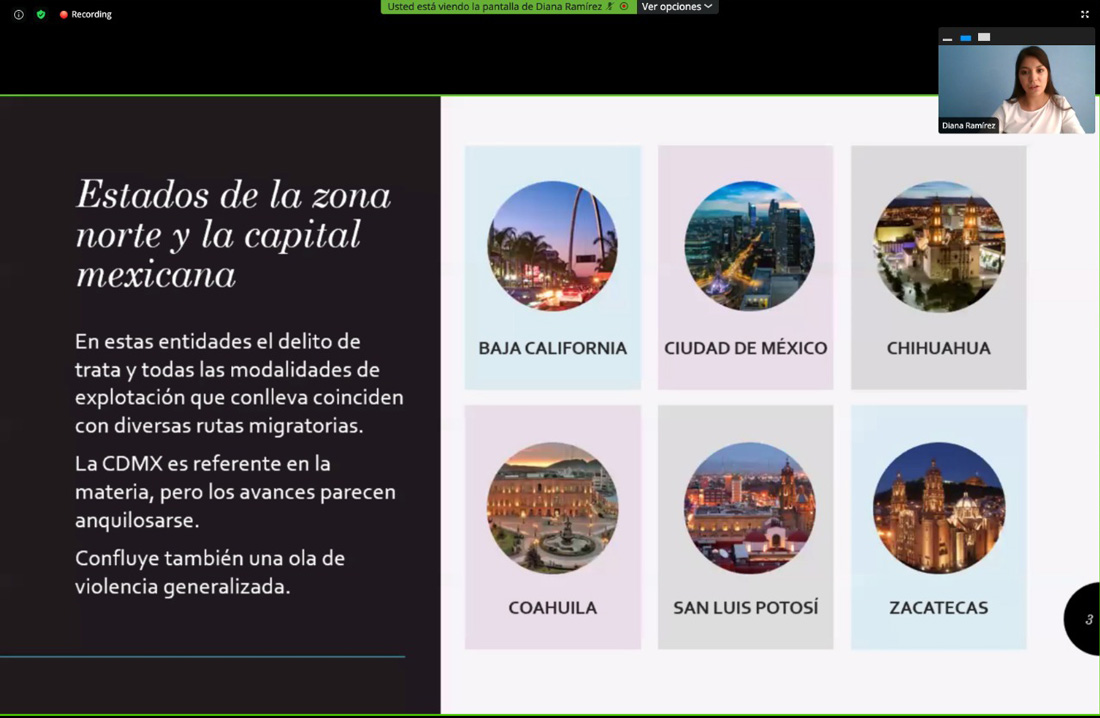Switch the video panel to the small thumbnail view
Image resolution: width=1100 pixels, height=718 pixels.
965,38
